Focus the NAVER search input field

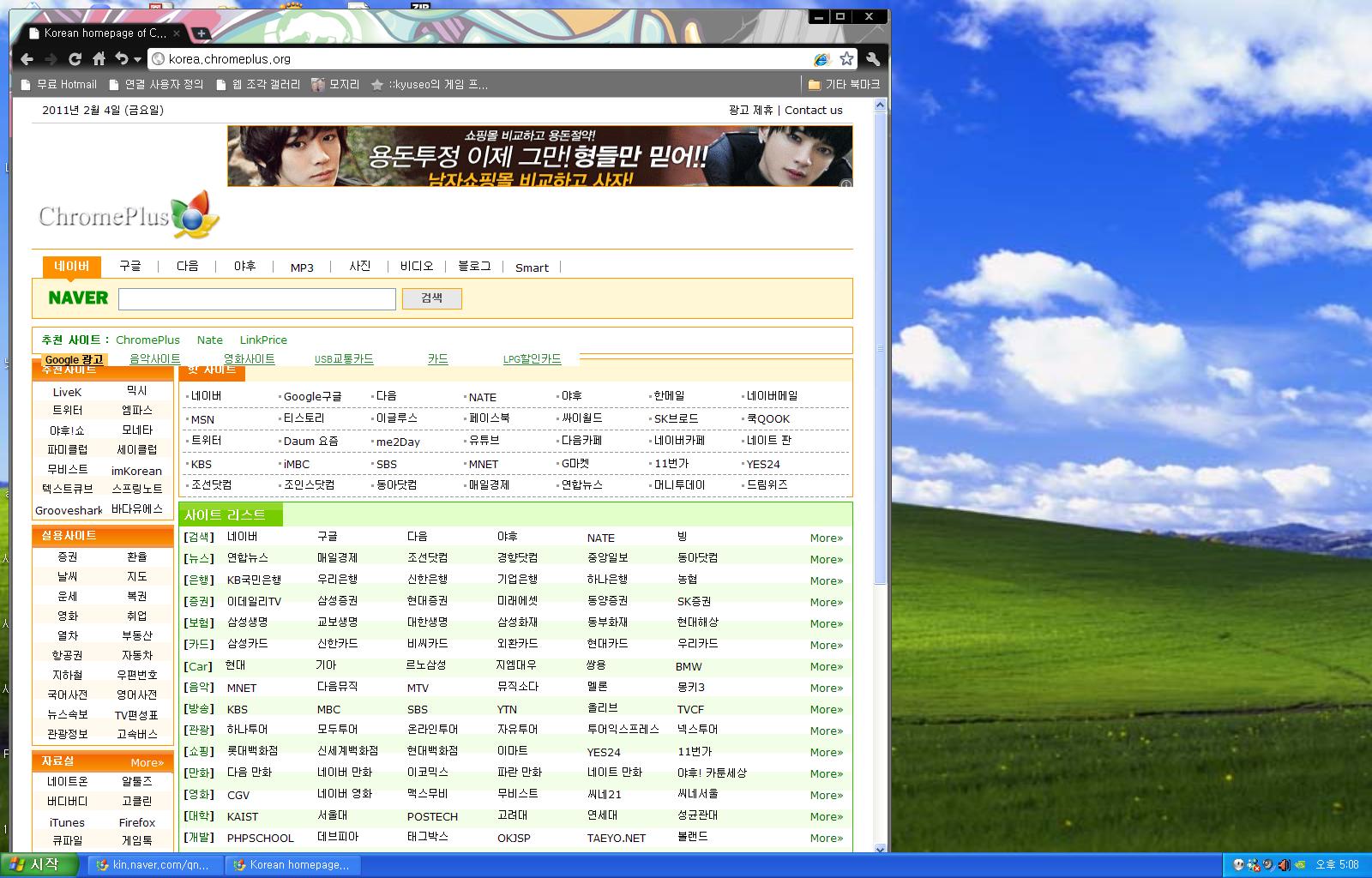(256, 298)
